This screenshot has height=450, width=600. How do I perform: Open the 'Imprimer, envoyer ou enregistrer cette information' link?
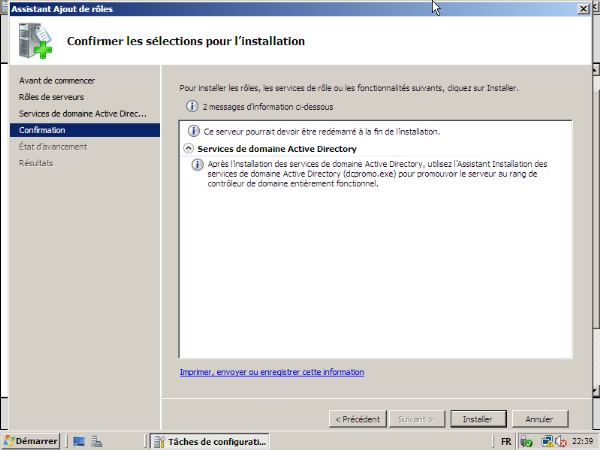point(272,372)
